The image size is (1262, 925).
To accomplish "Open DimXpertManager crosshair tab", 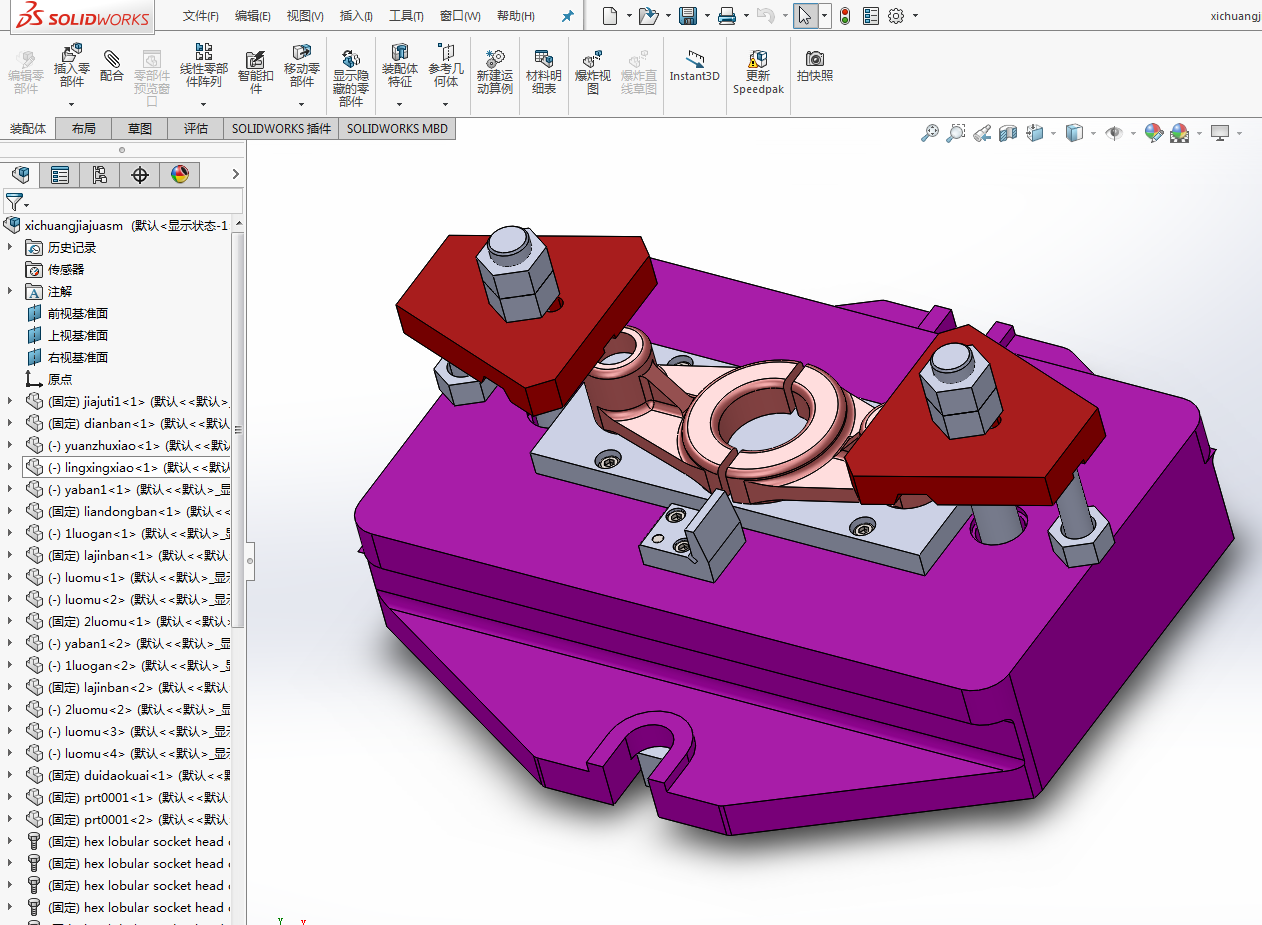I will (140, 175).
